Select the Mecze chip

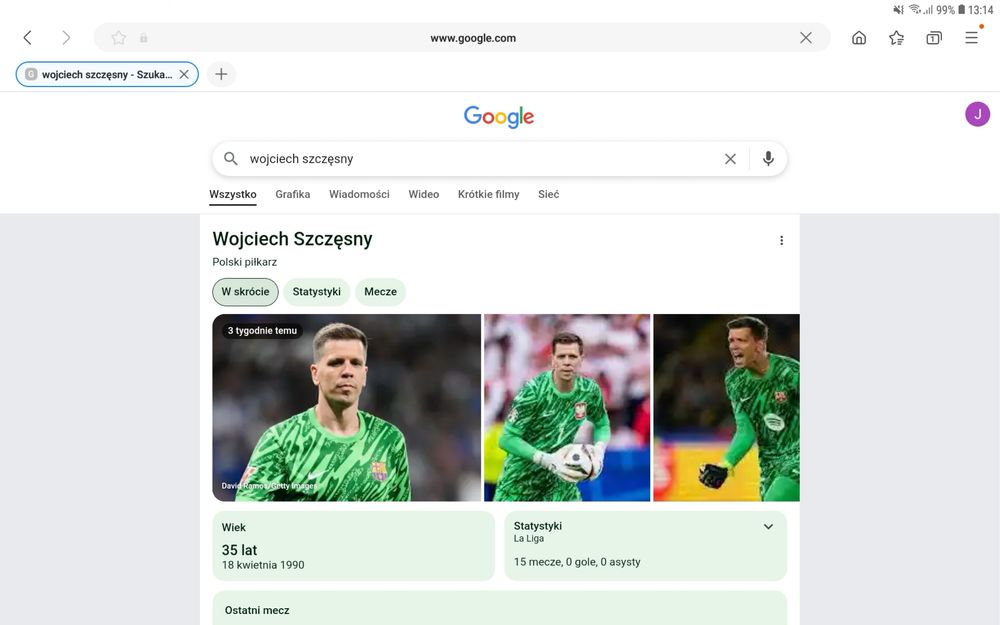(x=380, y=291)
